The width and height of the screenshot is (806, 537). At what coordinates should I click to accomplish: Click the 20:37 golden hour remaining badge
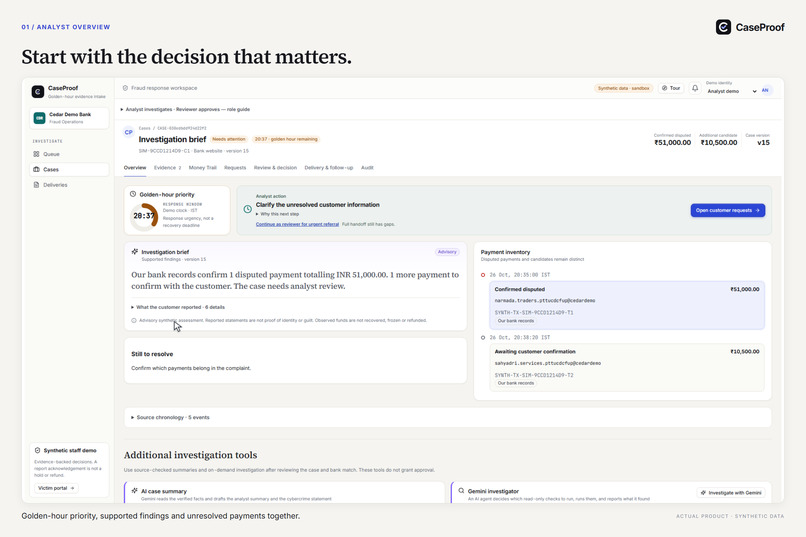coord(286,139)
